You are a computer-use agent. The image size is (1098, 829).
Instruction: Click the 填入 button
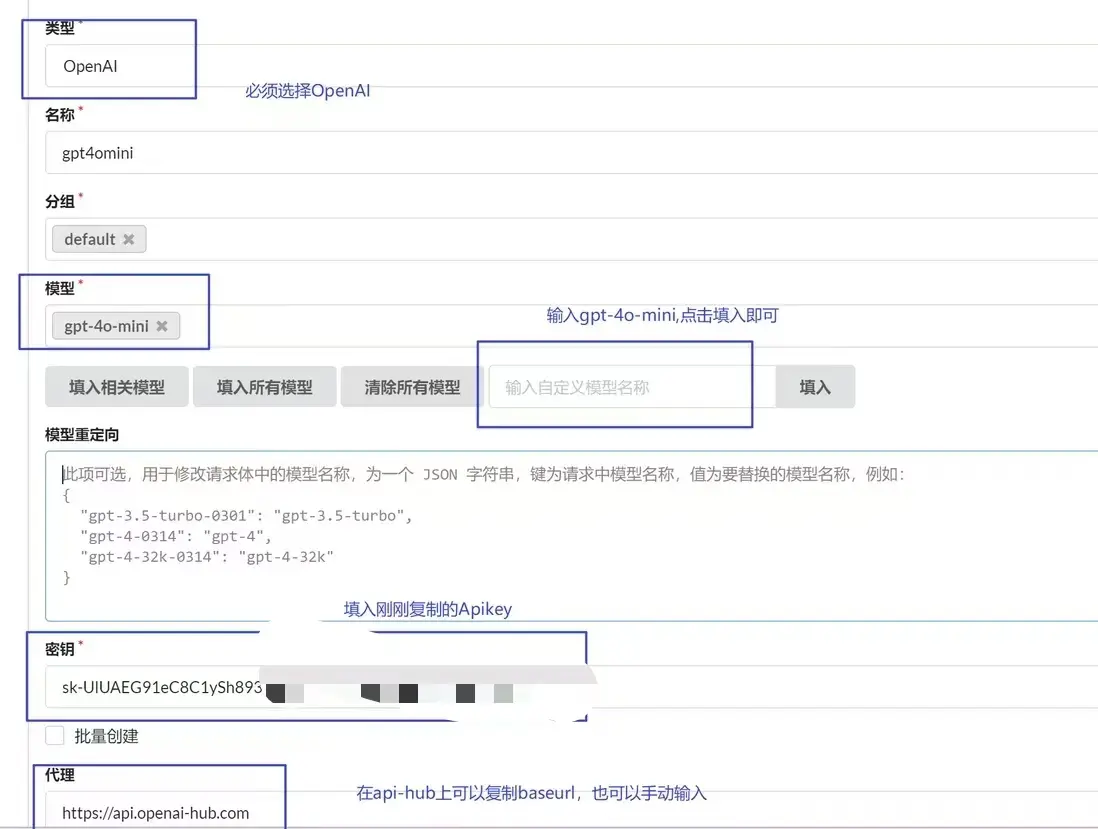pos(815,386)
